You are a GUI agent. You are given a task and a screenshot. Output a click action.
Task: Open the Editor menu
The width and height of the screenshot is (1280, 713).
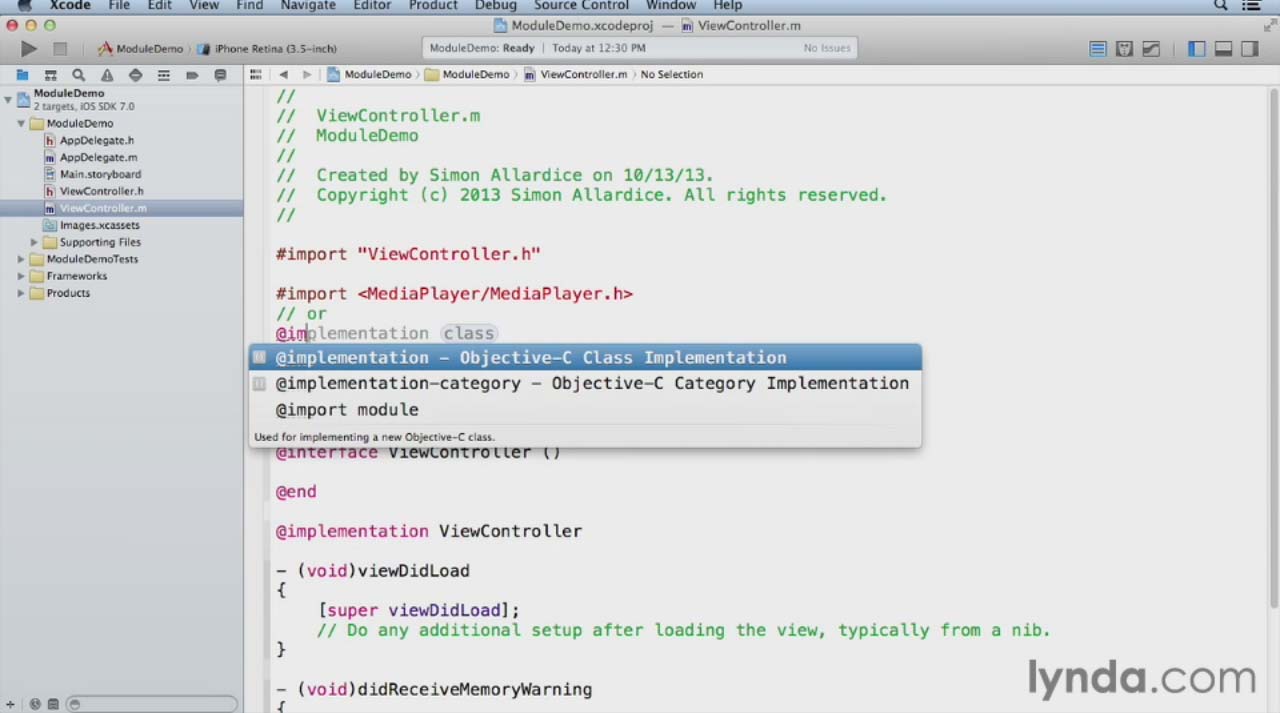point(372,6)
